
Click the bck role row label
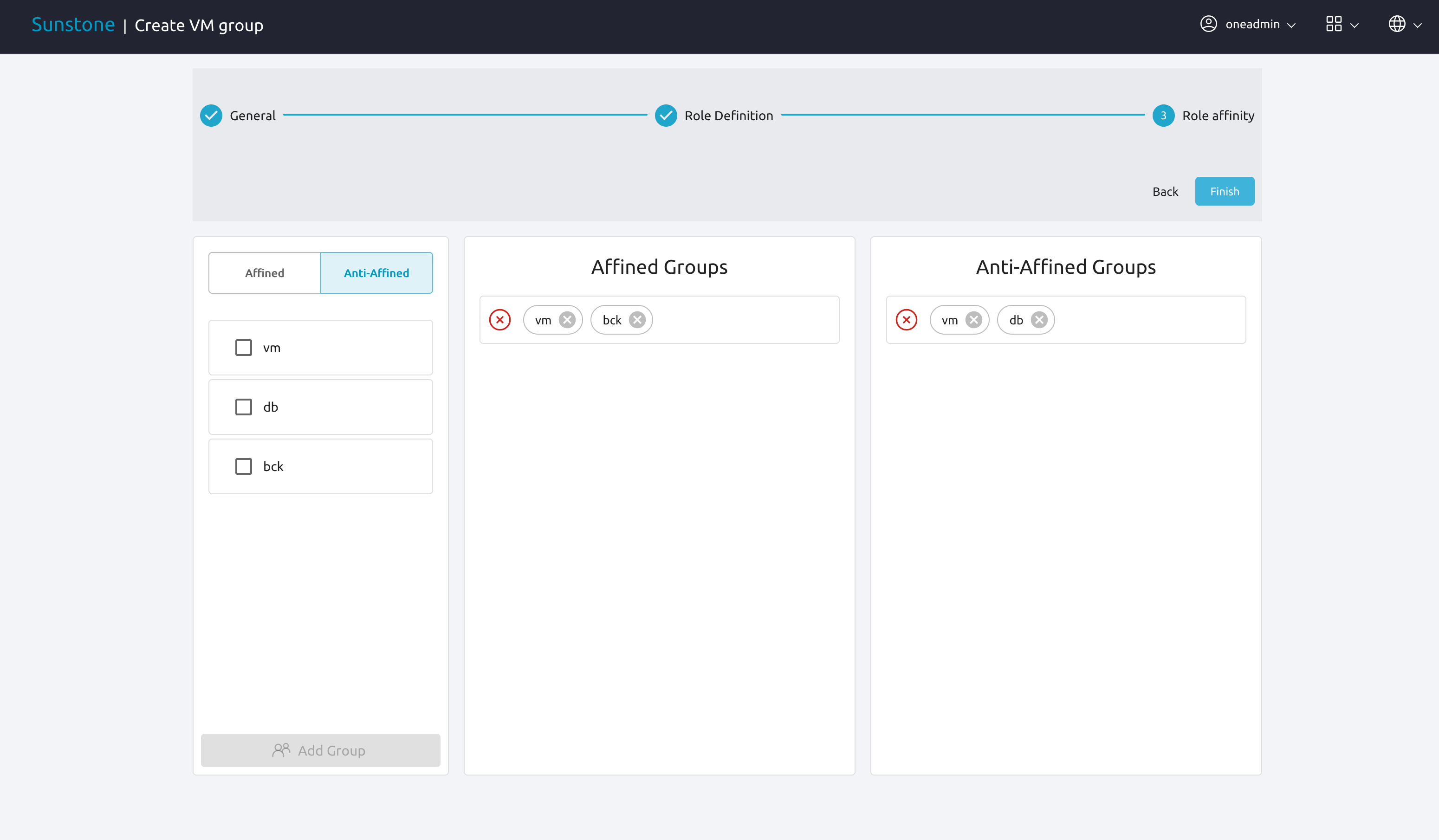tap(273, 466)
